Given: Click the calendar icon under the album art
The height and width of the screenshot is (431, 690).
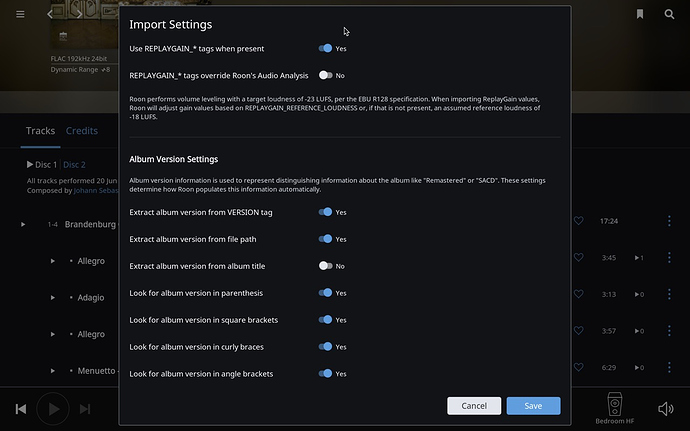Looking at the screenshot, I should tap(63, 36).
